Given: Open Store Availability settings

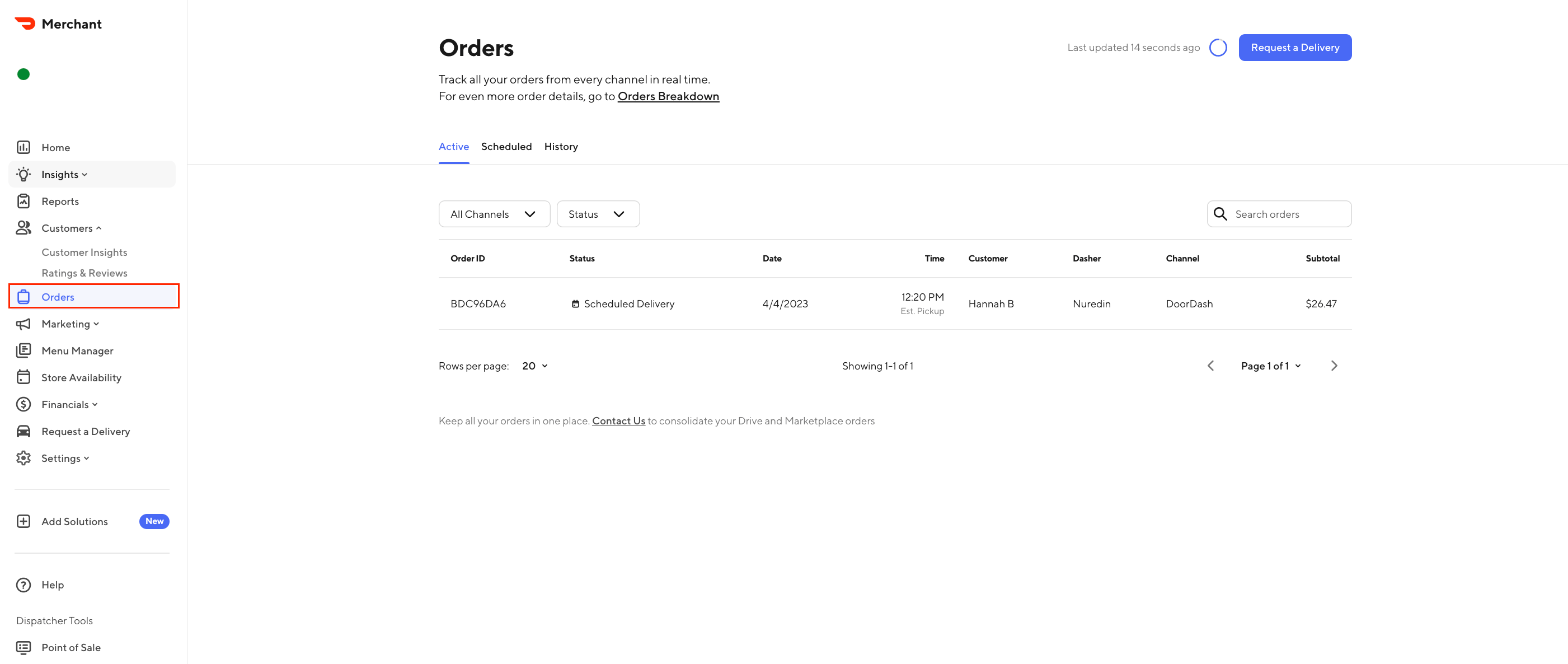Looking at the screenshot, I should tap(81, 377).
